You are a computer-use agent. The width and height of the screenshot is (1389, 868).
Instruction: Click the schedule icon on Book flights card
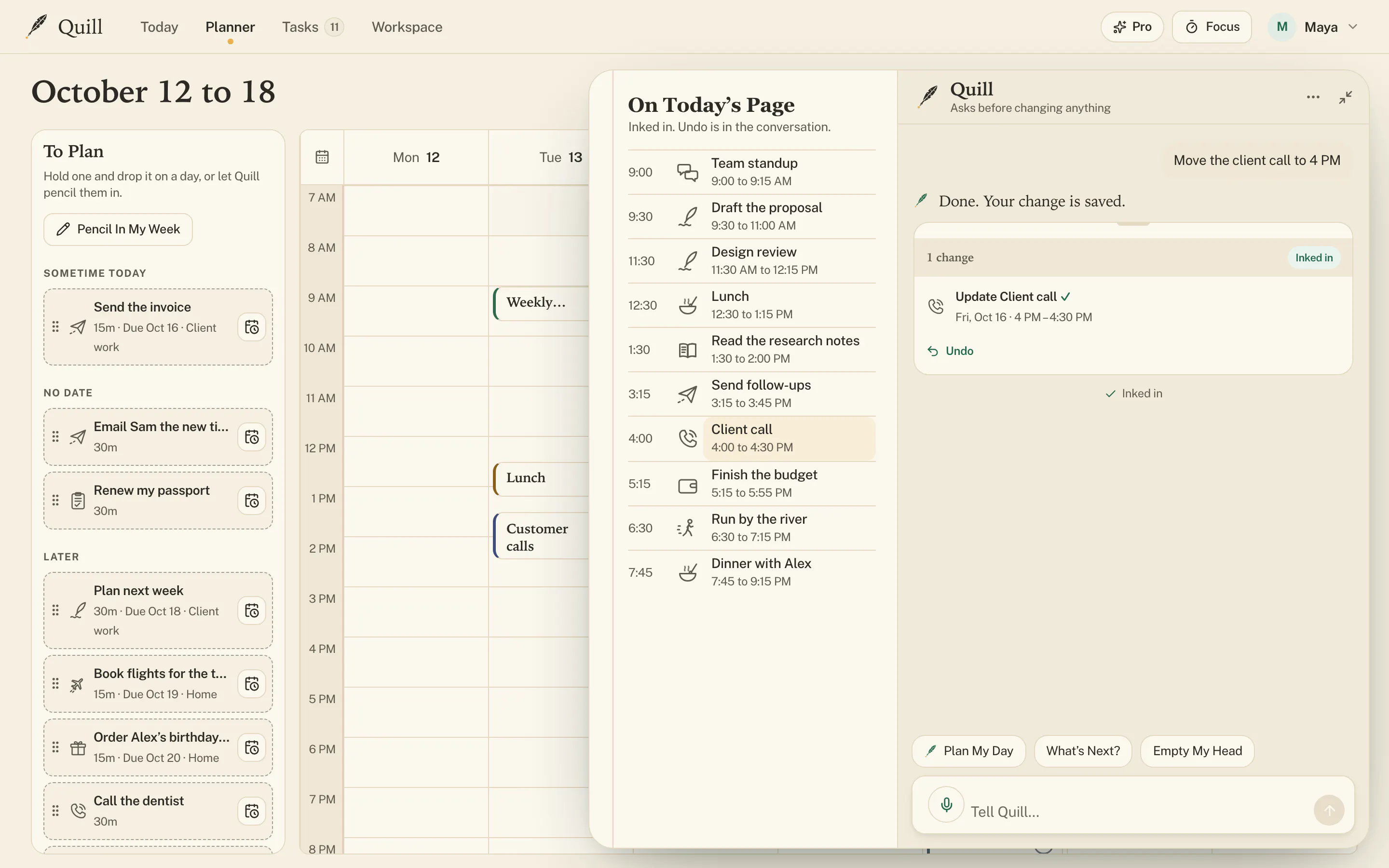tap(251, 684)
